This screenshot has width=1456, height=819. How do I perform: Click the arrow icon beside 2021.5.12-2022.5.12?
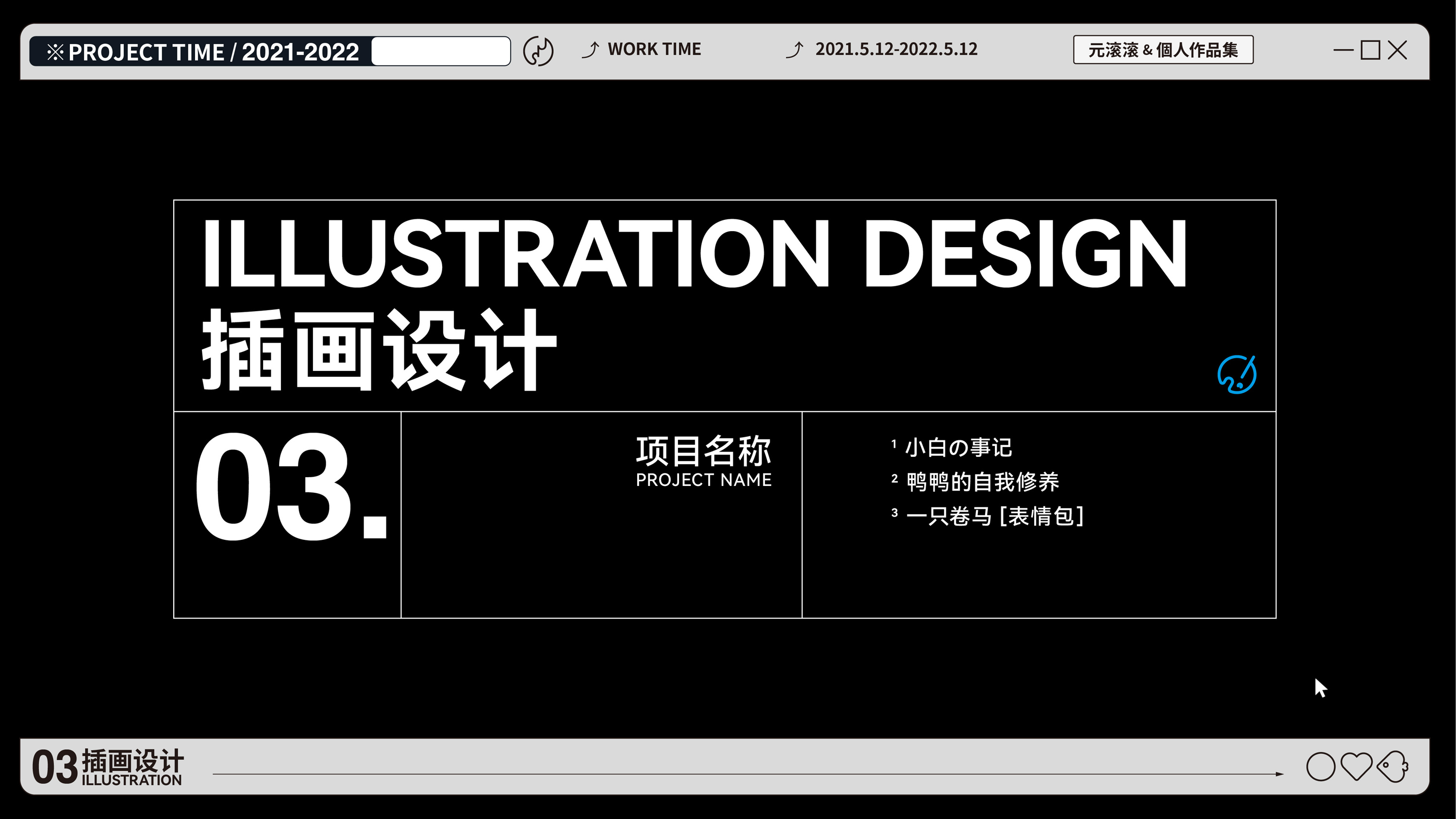tap(794, 50)
